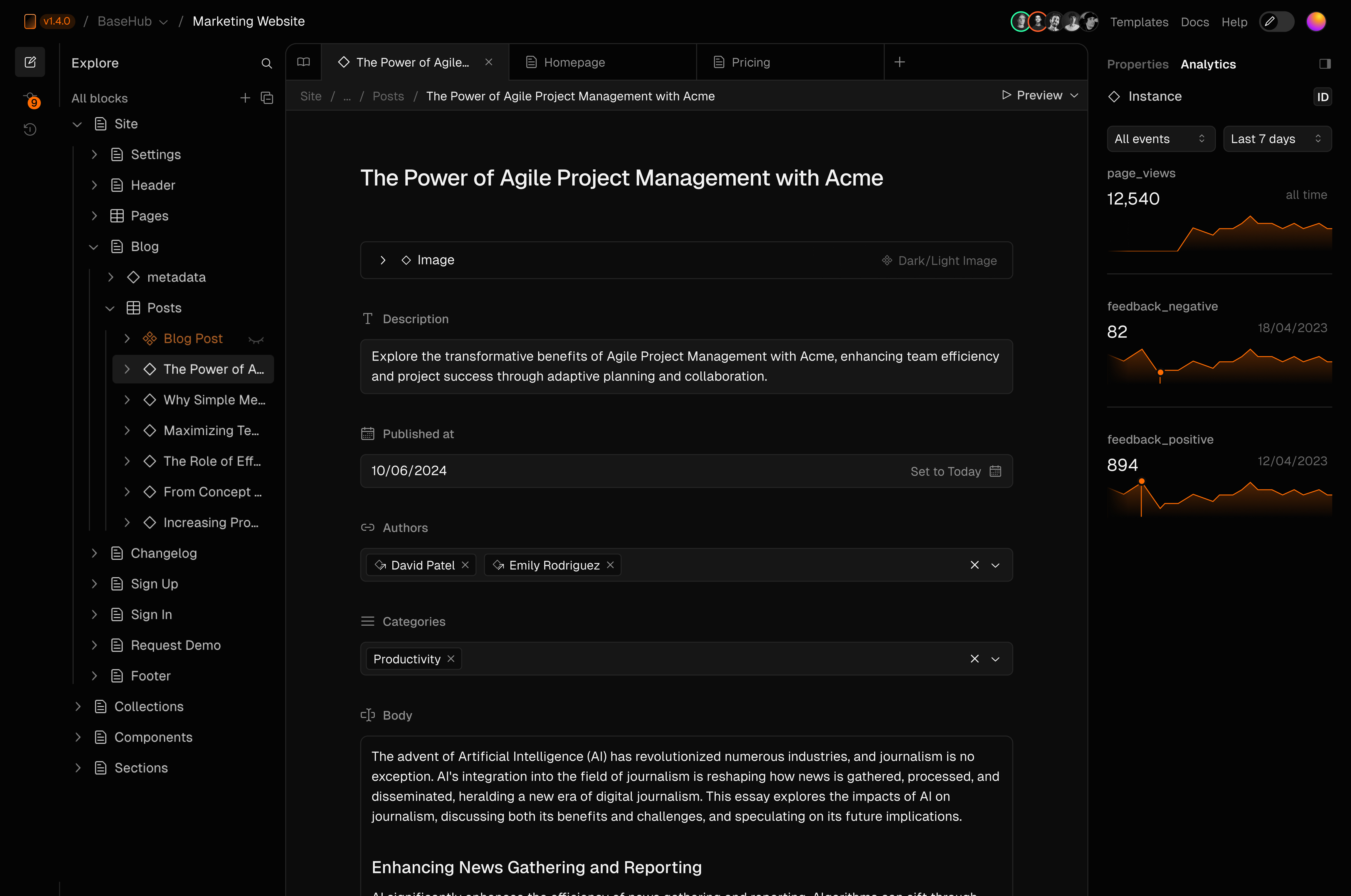Collapse the right sidebar panel icon
Image resolution: width=1351 pixels, height=896 pixels.
click(x=1325, y=64)
